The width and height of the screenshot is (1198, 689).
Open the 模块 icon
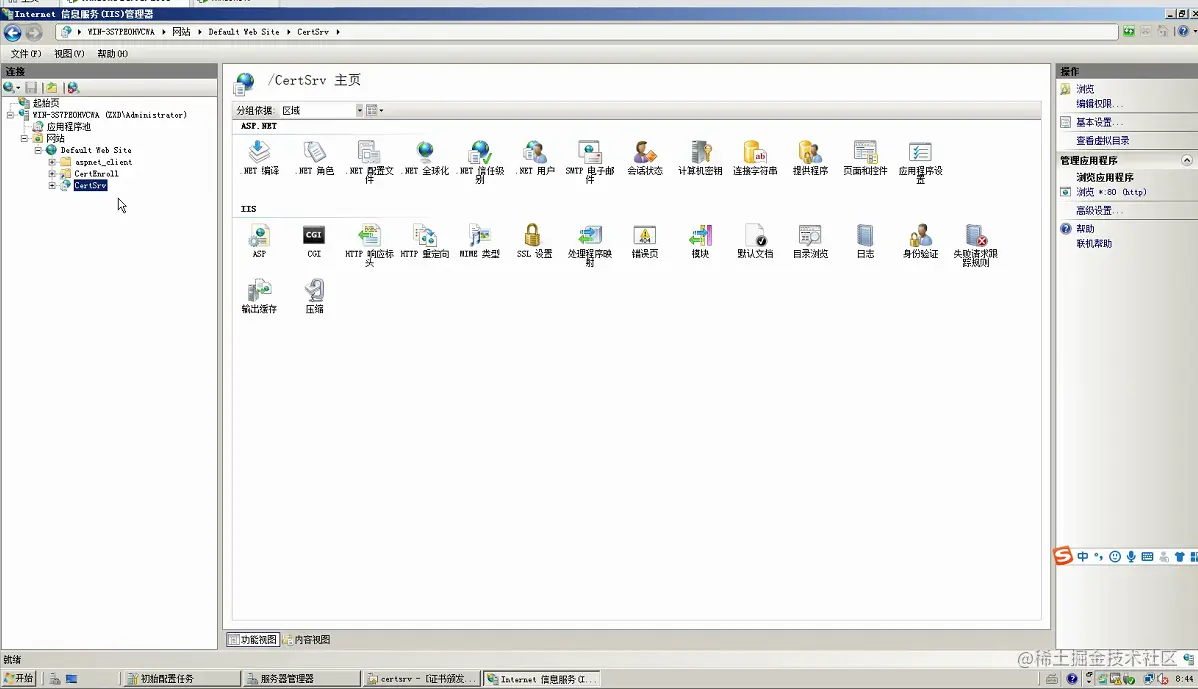(x=700, y=241)
